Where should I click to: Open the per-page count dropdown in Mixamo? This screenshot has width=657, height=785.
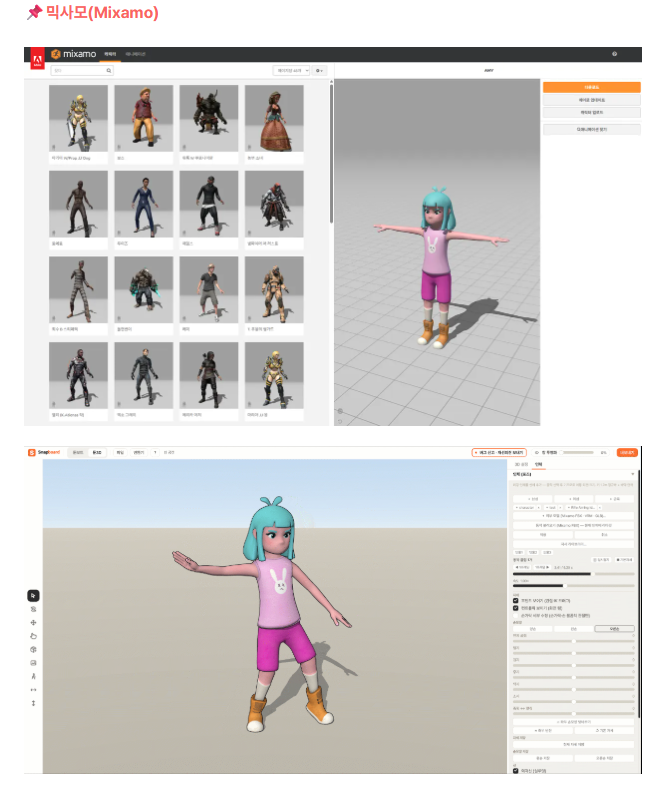(x=291, y=71)
